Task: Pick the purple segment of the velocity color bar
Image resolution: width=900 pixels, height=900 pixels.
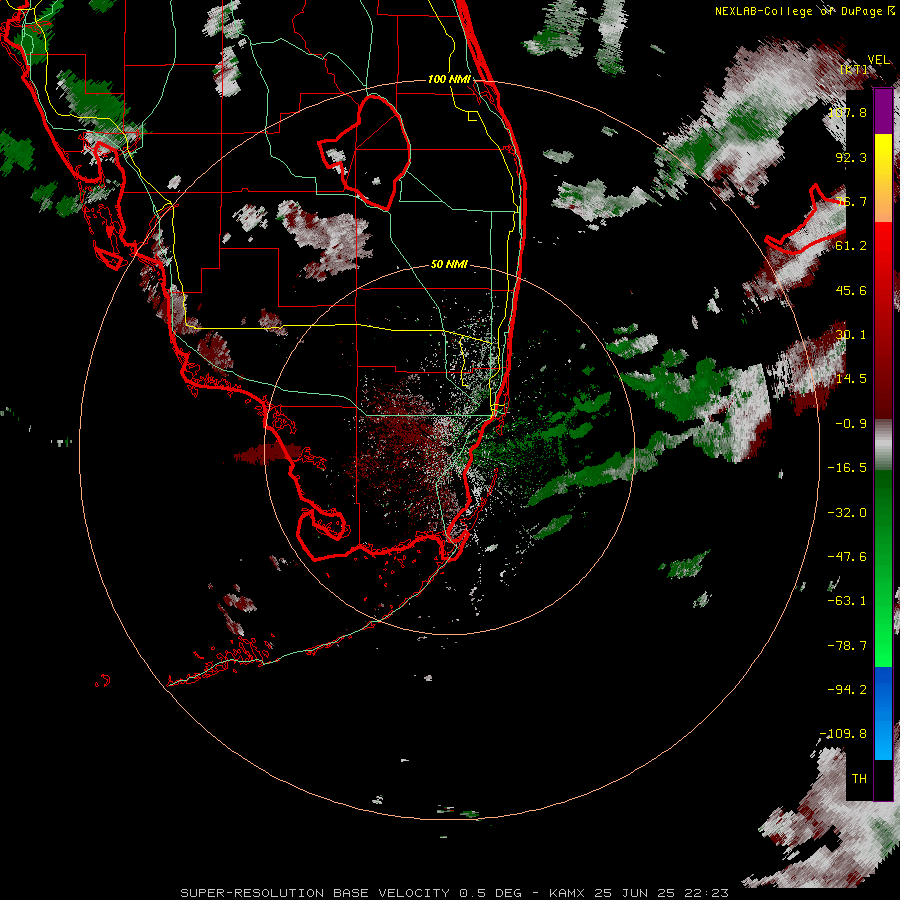Action: click(883, 111)
